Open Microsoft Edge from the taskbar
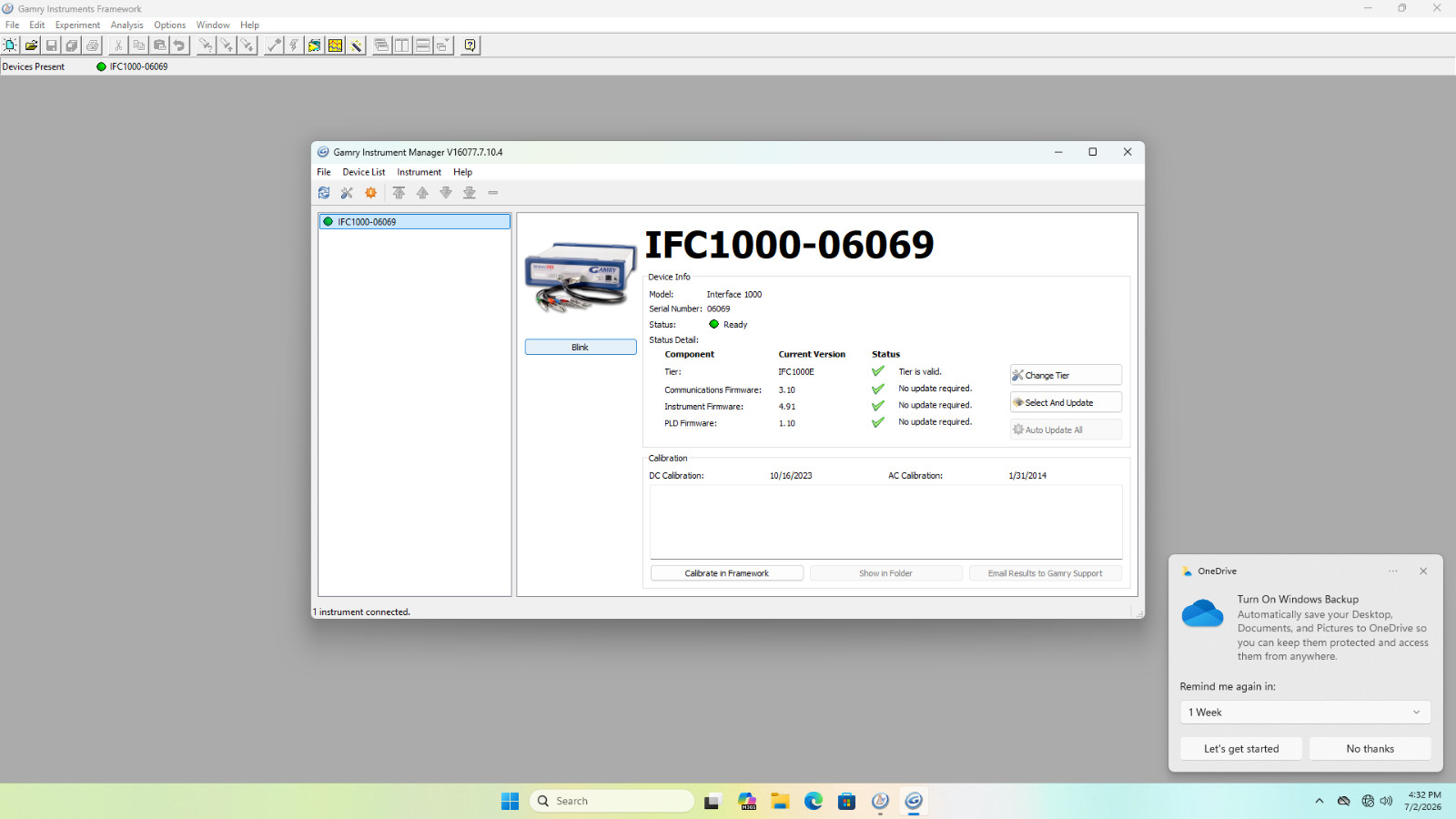This screenshot has width=1456, height=819. (814, 801)
